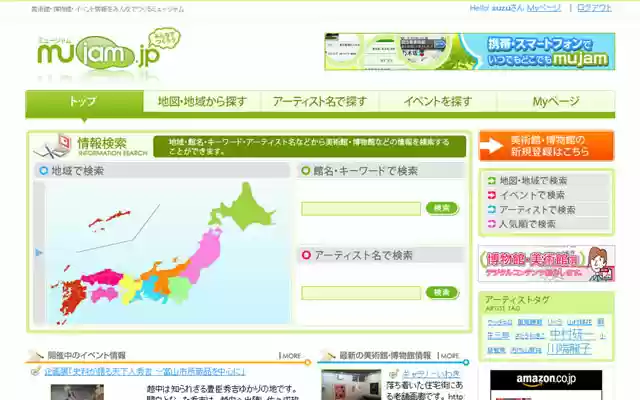Click pencil icon beside 最新の美術館・博物館情報 heading

(329, 356)
